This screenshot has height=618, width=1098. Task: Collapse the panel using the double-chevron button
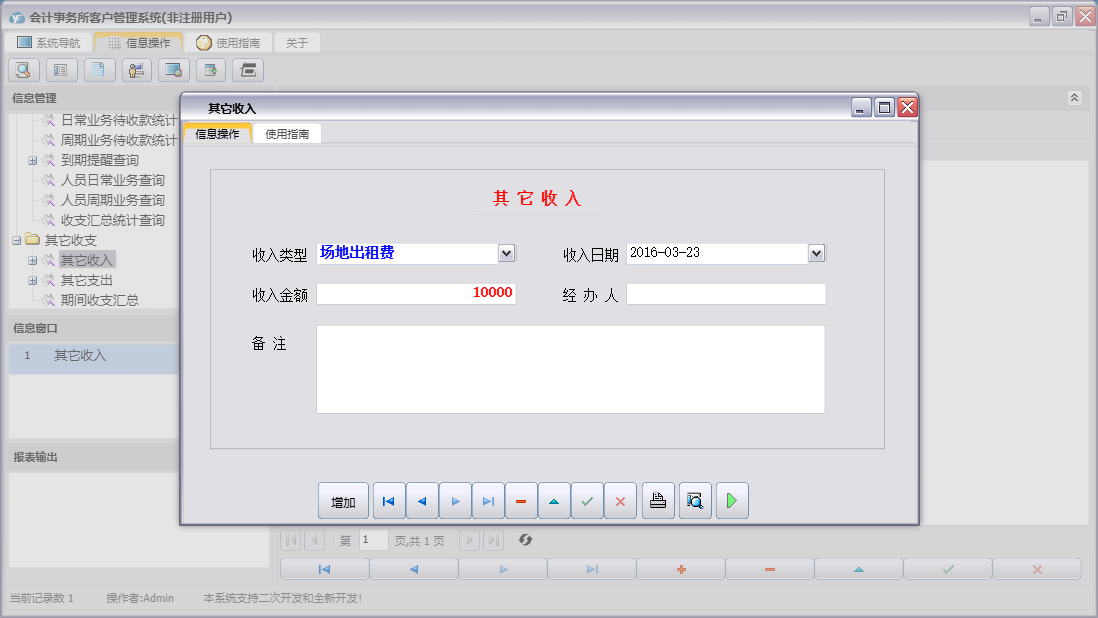pyautogui.click(x=1074, y=98)
